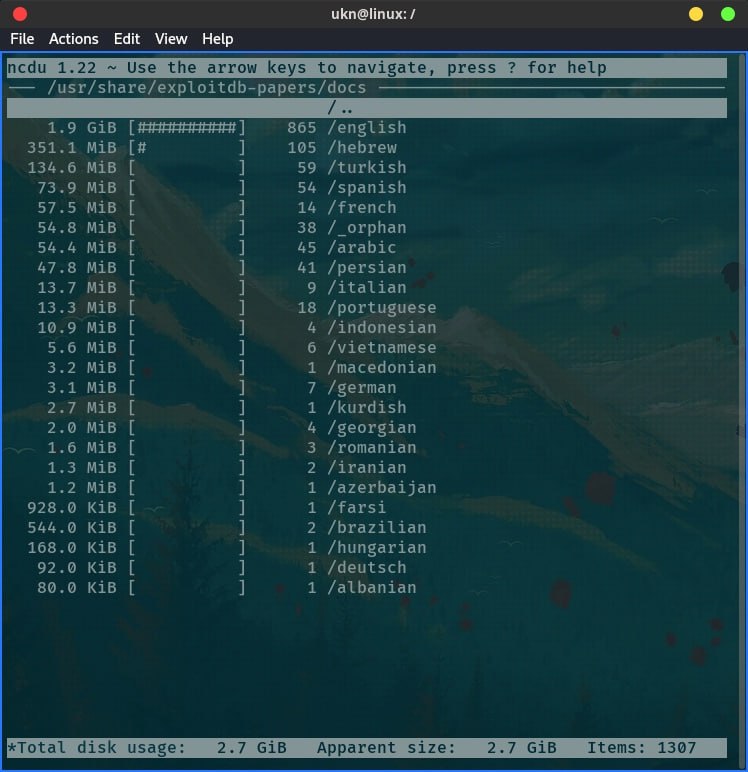Select the /kurdish directory row
Image resolution: width=748 pixels, height=772 pixels.
pos(366,408)
